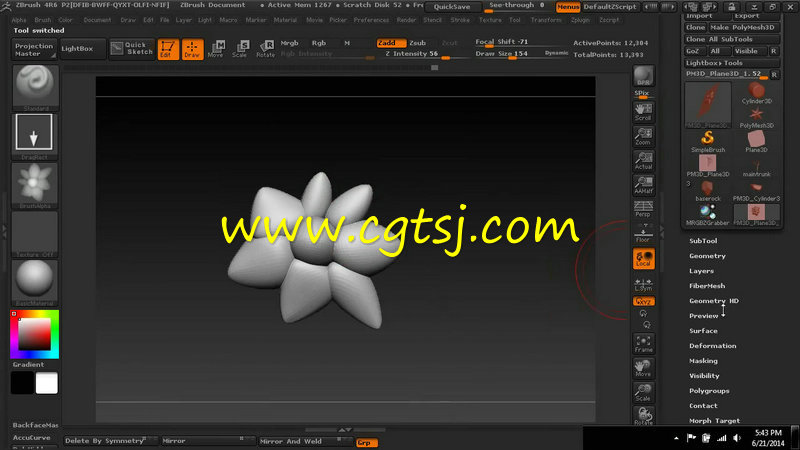Viewport: 800px width, 450px height.
Task: Click the right shelf Scale view icon
Action: pyautogui.click(x=643, y=392)
